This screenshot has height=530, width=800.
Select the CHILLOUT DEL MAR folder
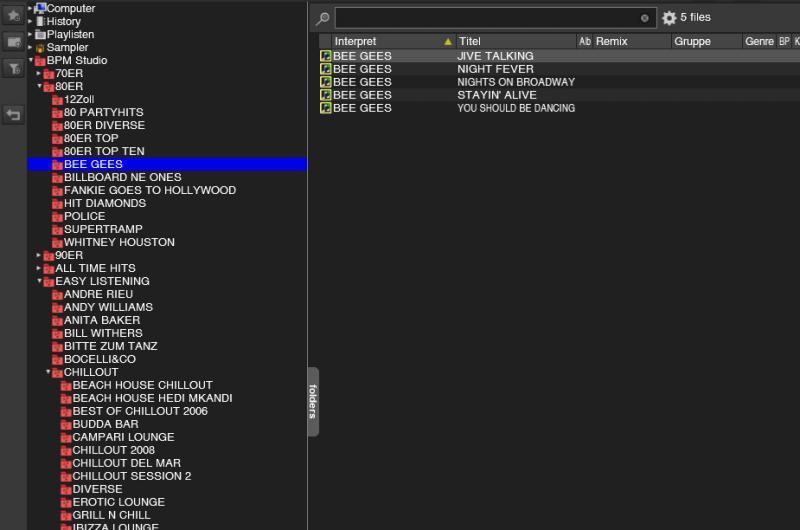(127, 463)
